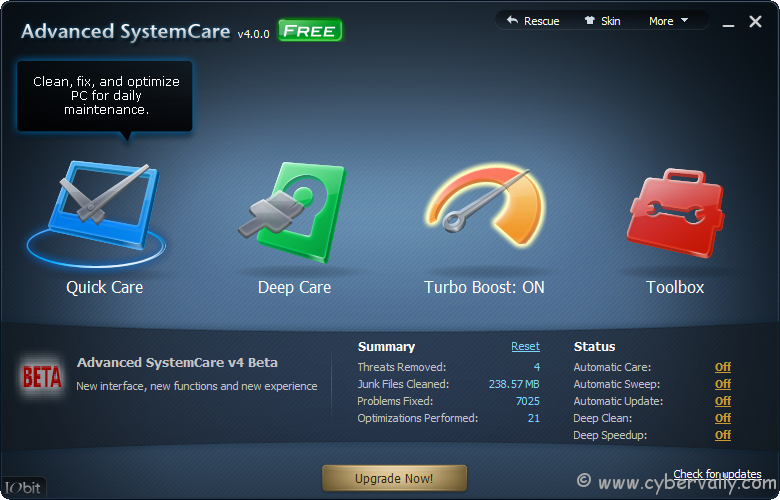Reset the Summary statistics
The image size is (780, 500).
[x=525, y=346]
